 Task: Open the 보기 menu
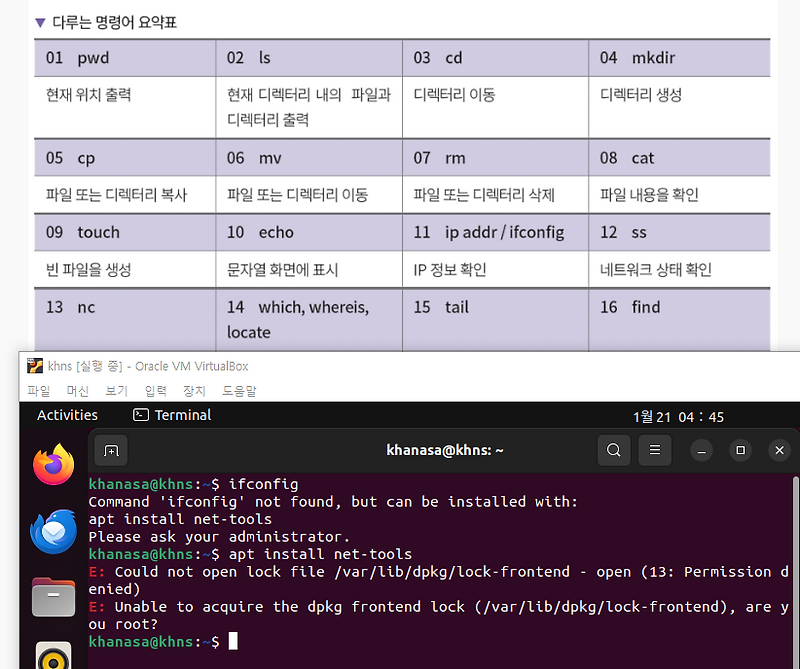pyautogui.click(x=113, y=391)
